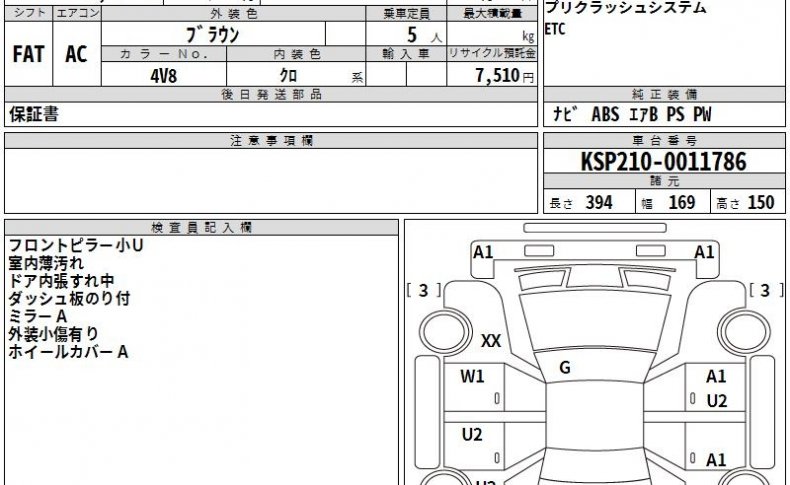This screenshot has height=485, width=790.
Task: Select chassis number KSP210-0011786
Action: coord(664,162)
